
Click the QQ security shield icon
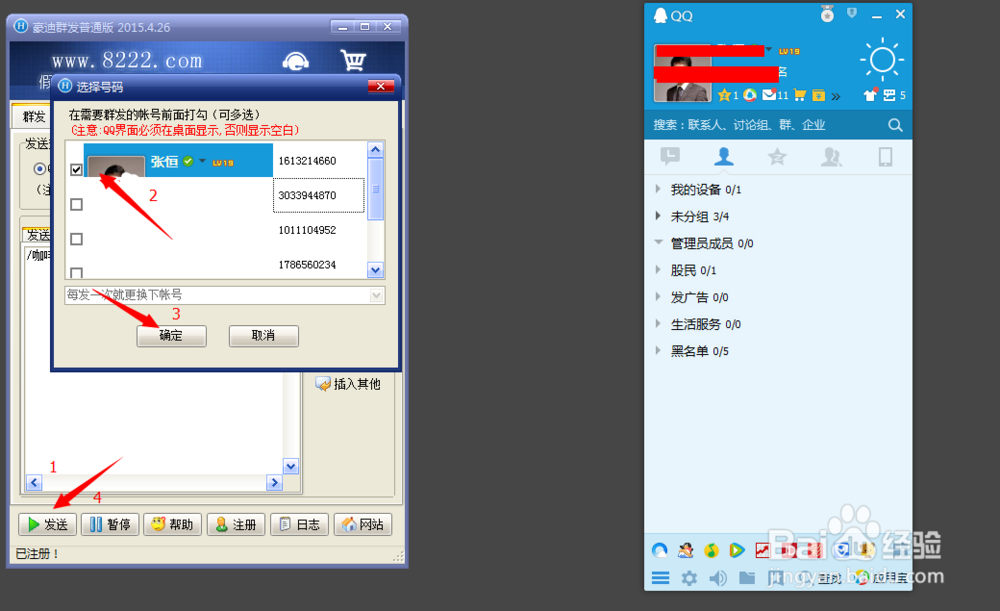point(851,13)
